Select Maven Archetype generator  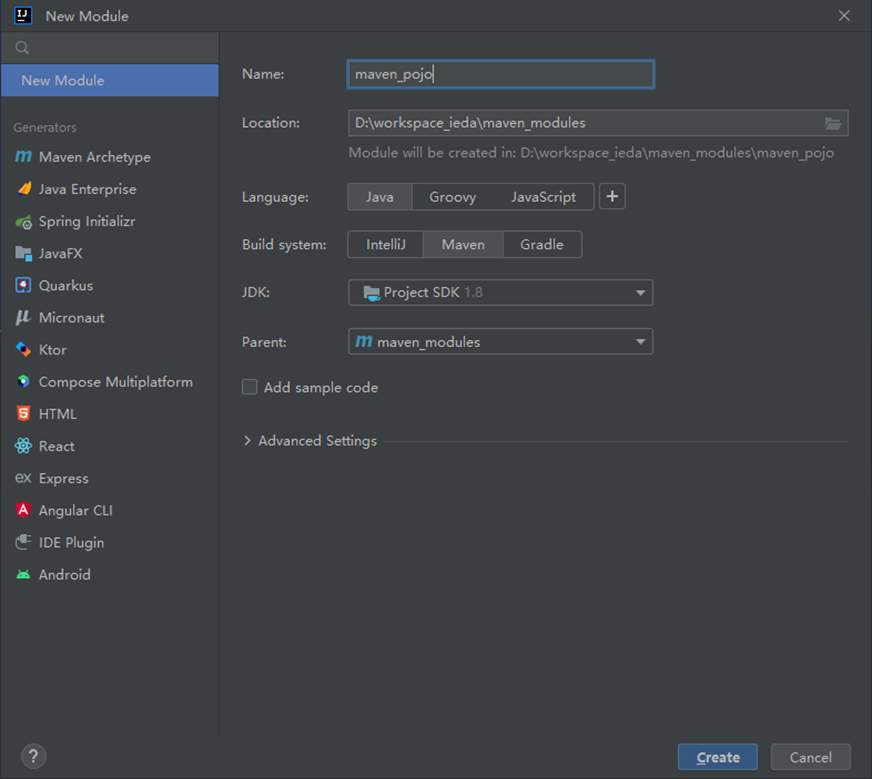click(x=110, y=157)
